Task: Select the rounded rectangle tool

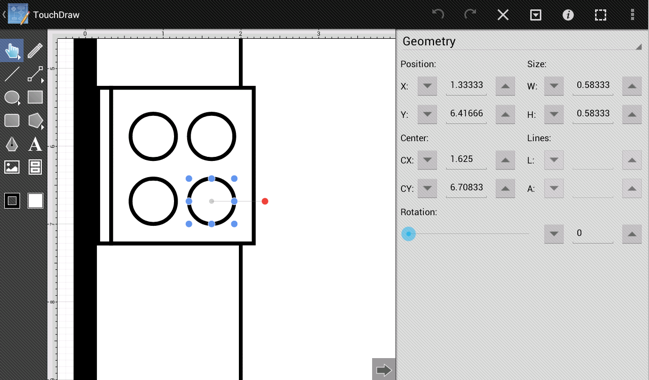Action: tap(12, 121)
